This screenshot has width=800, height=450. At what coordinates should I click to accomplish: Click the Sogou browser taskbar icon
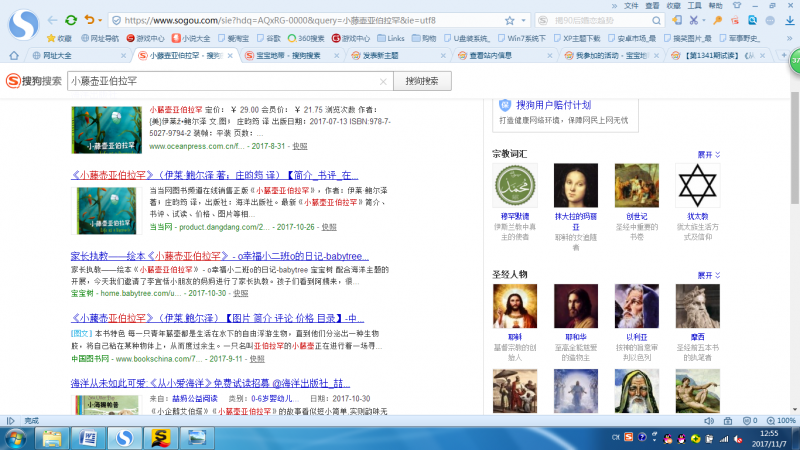point(124,438)
